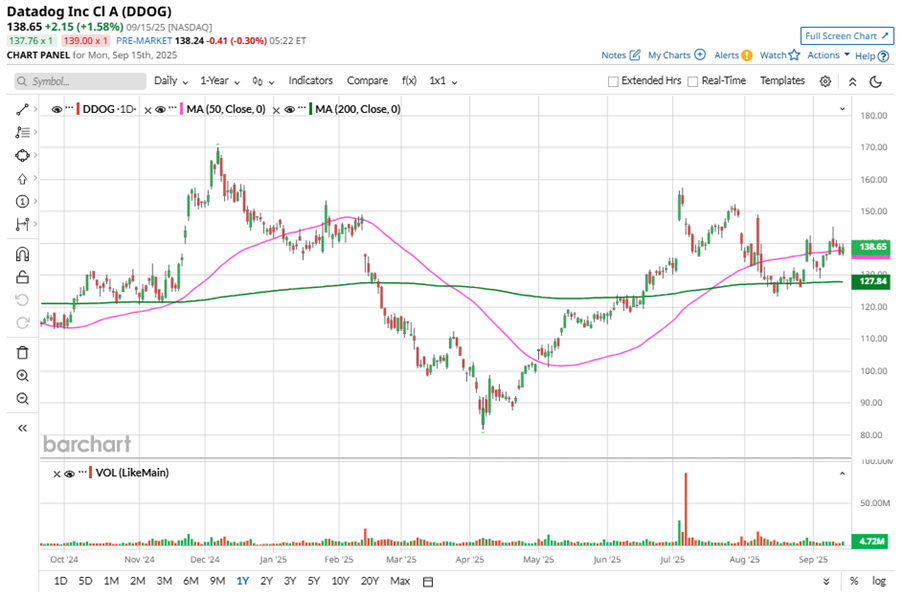Open Help question mark icon
Screen dimensions: 903x597
click(x=884, y=56)
